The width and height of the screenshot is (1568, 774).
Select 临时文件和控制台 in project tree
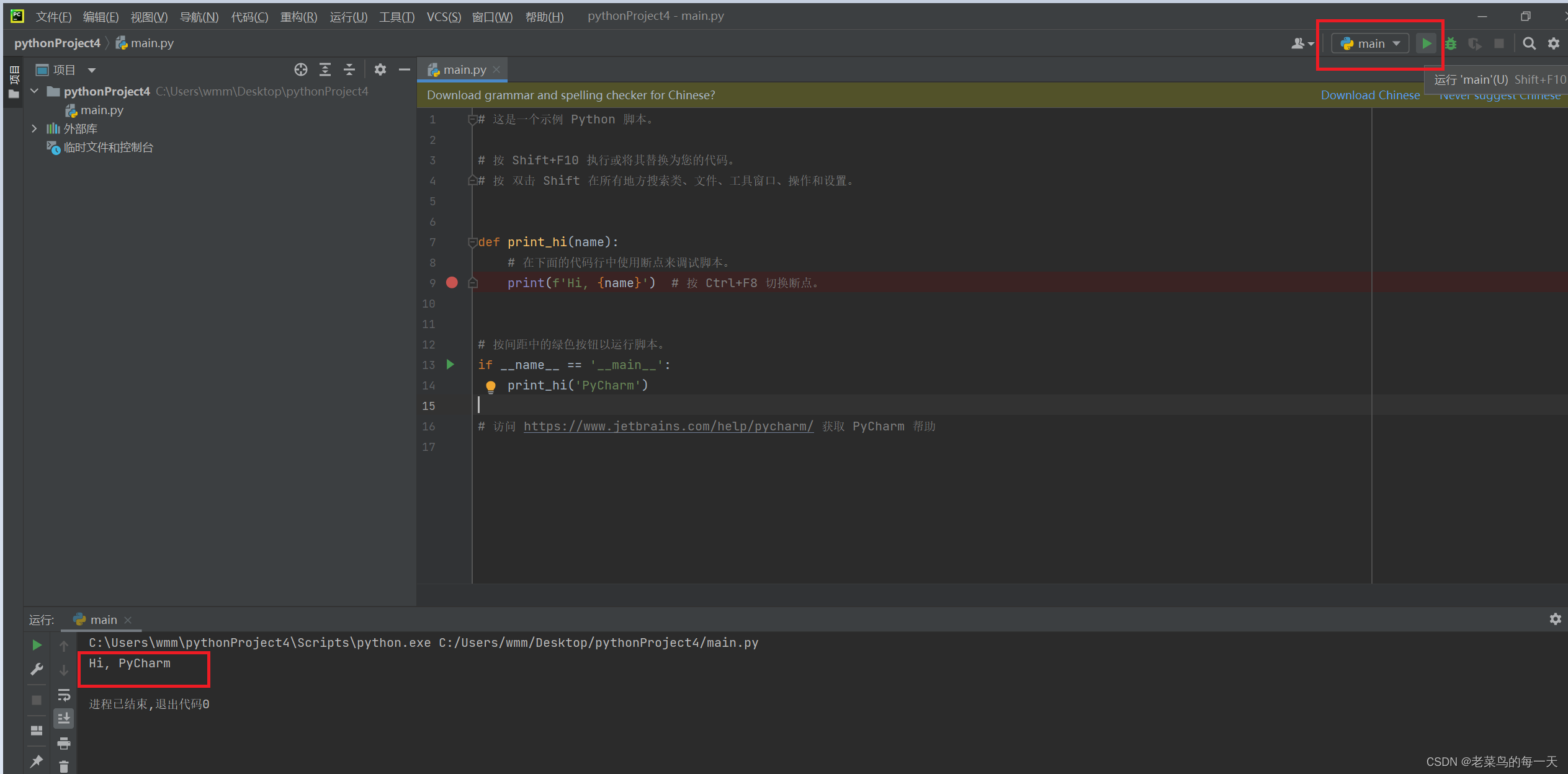[x=100, y=147]
